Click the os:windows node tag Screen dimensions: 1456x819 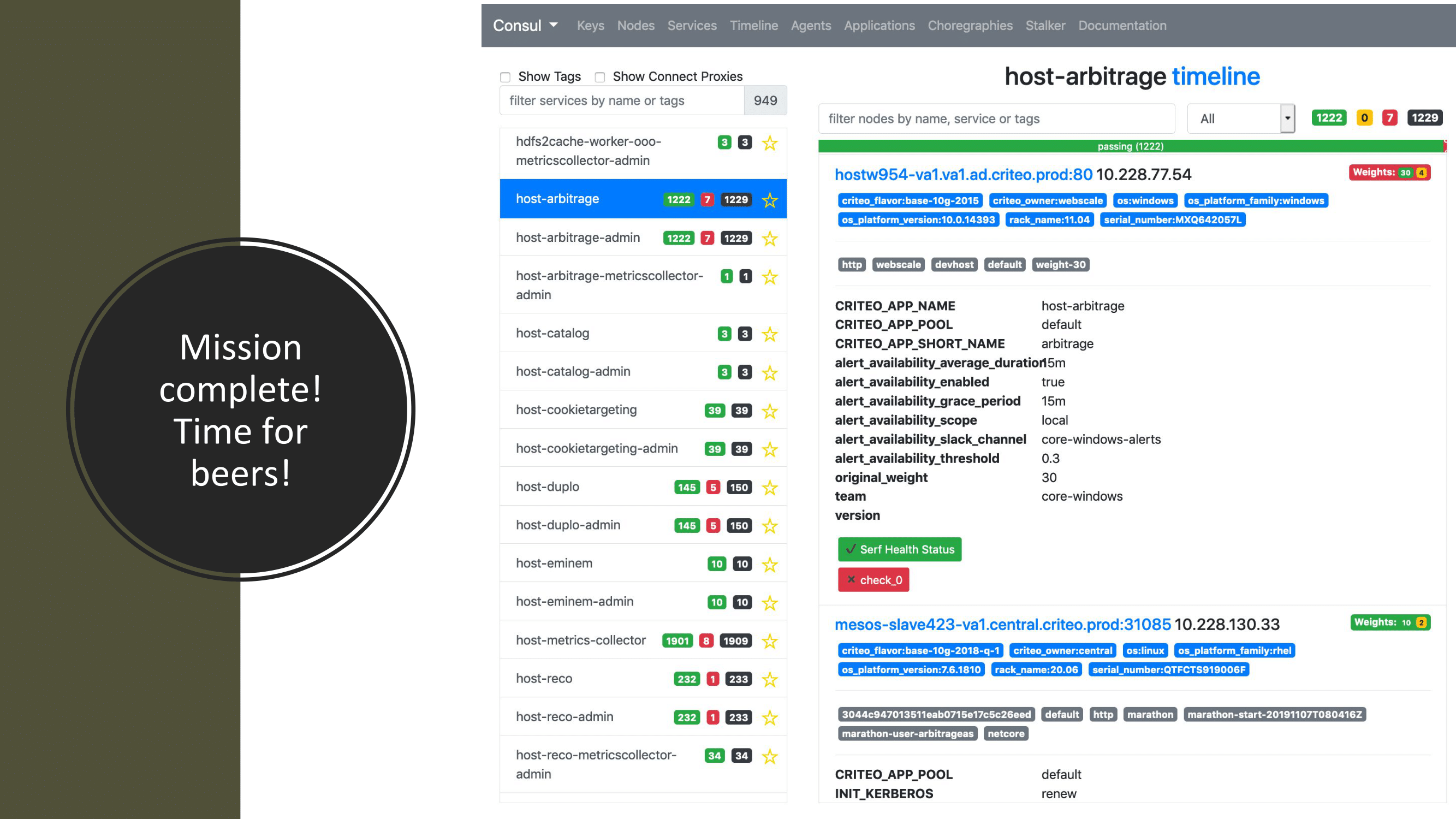pyautogui.click(x=1145, y=200)
